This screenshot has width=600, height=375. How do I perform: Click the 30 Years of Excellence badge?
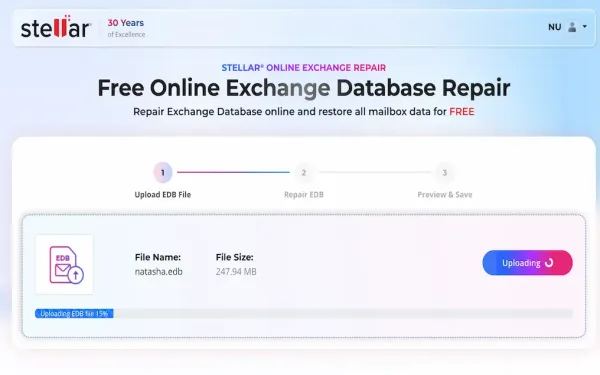point(126,28)
